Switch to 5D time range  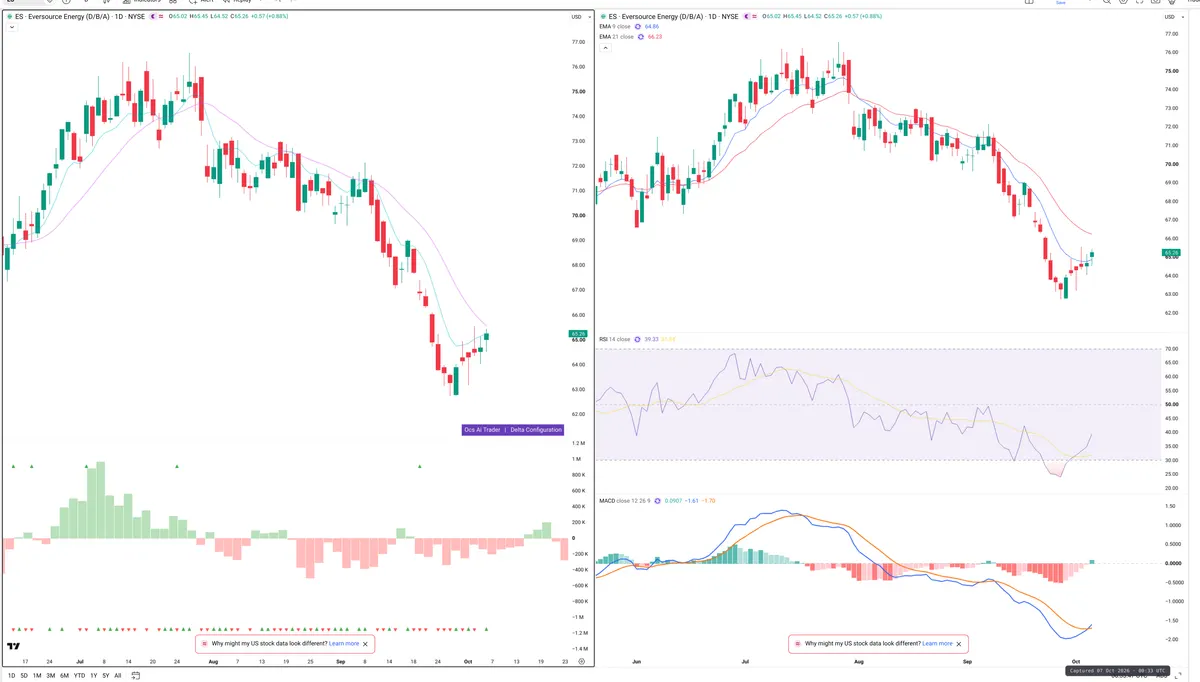(x=24, y=676)
